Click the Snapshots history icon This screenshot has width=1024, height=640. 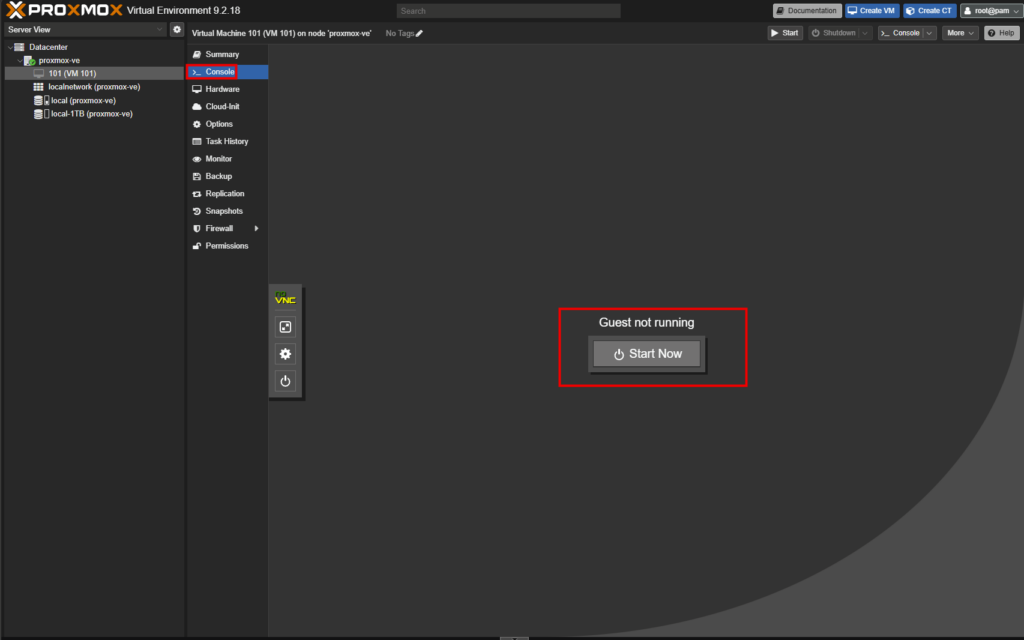(197, 211)
